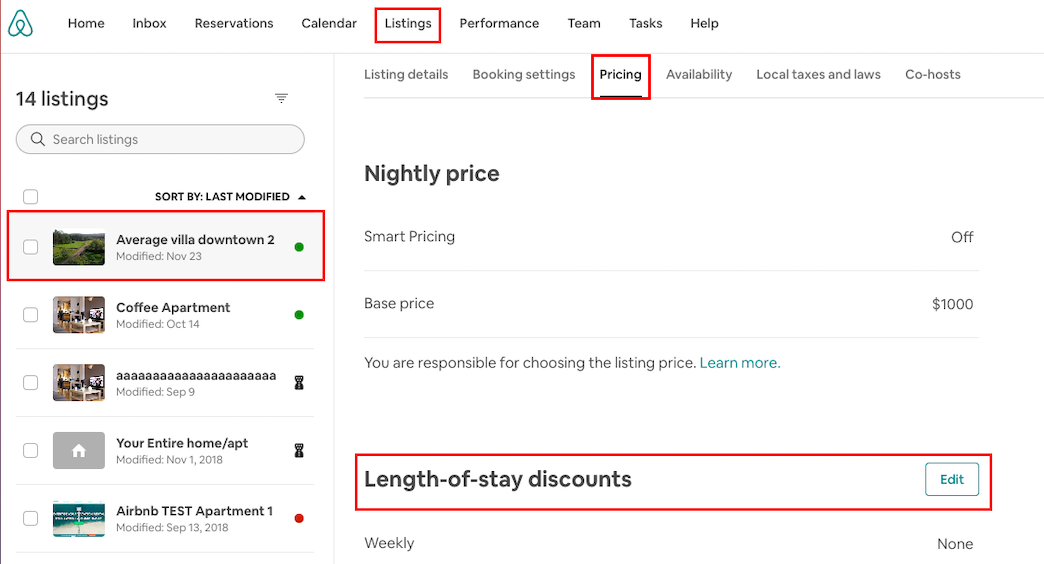Click the gray house placeholder thumbnail
1044x564 pixels.
[79, 450]
